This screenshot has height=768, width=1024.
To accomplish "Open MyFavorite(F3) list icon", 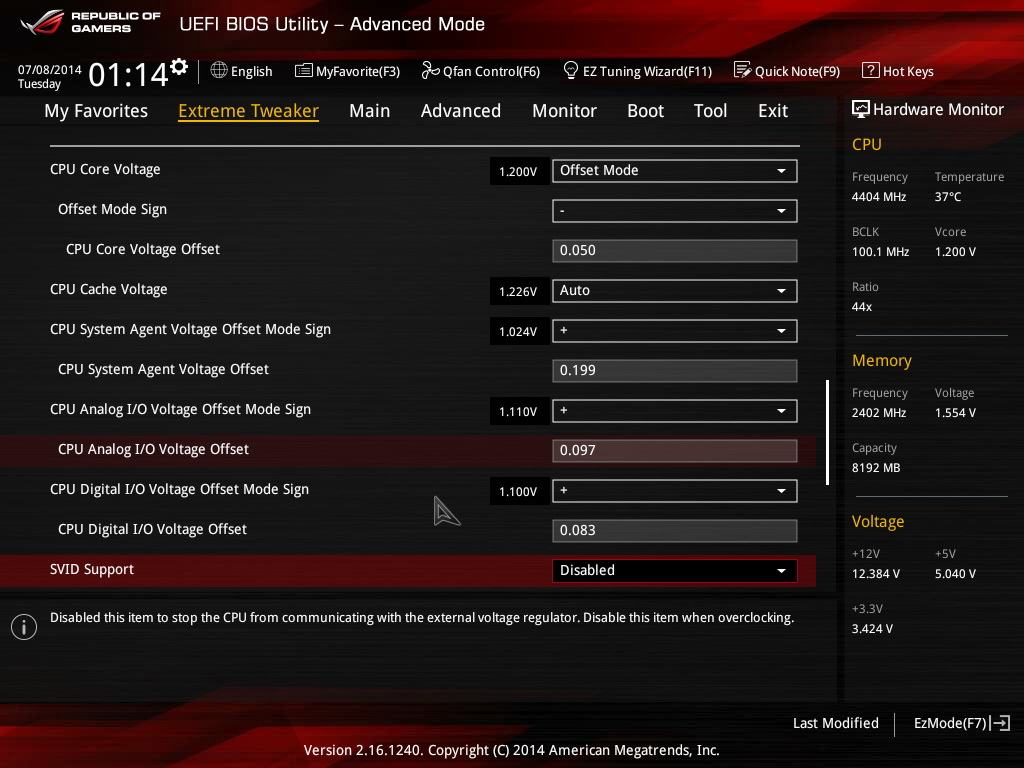I will point(304,71).
